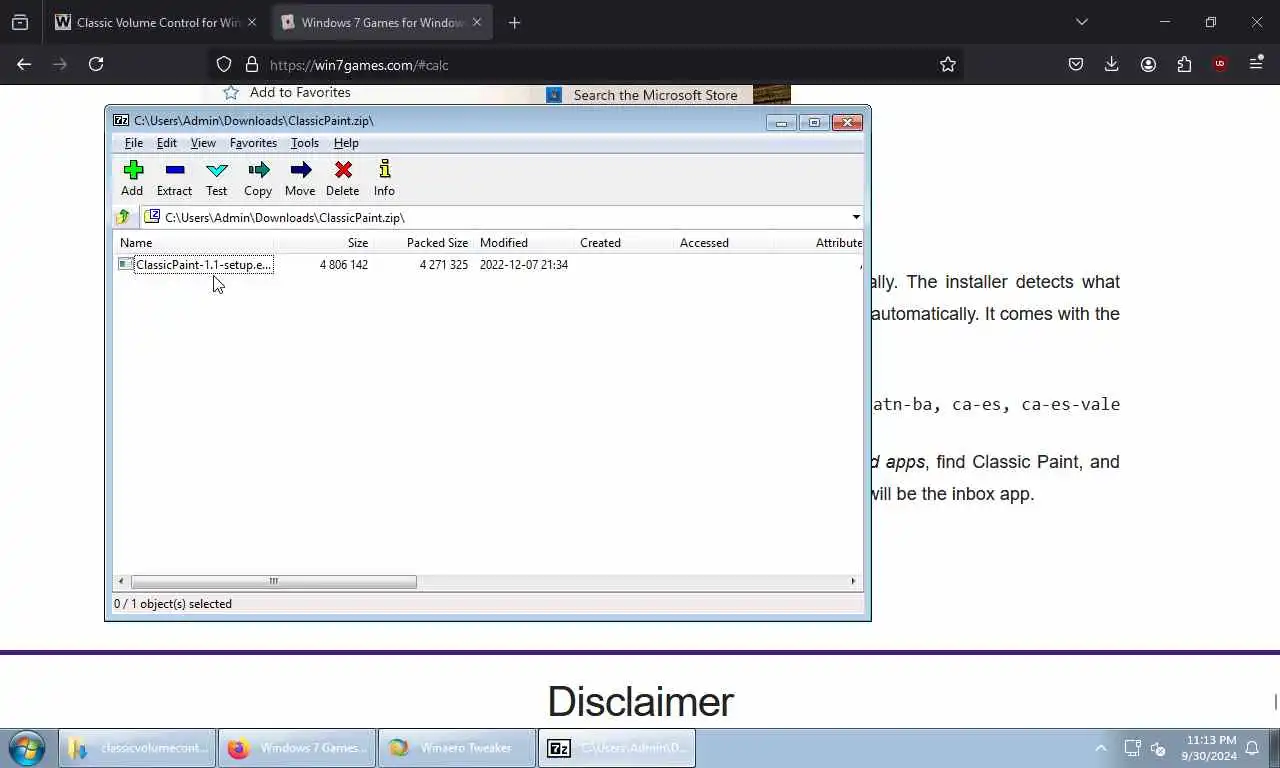Click the scroll-right arrow in the file list
Image resolution: width=1280 pixels, height=768 pixels.
[x=853, y=581]
